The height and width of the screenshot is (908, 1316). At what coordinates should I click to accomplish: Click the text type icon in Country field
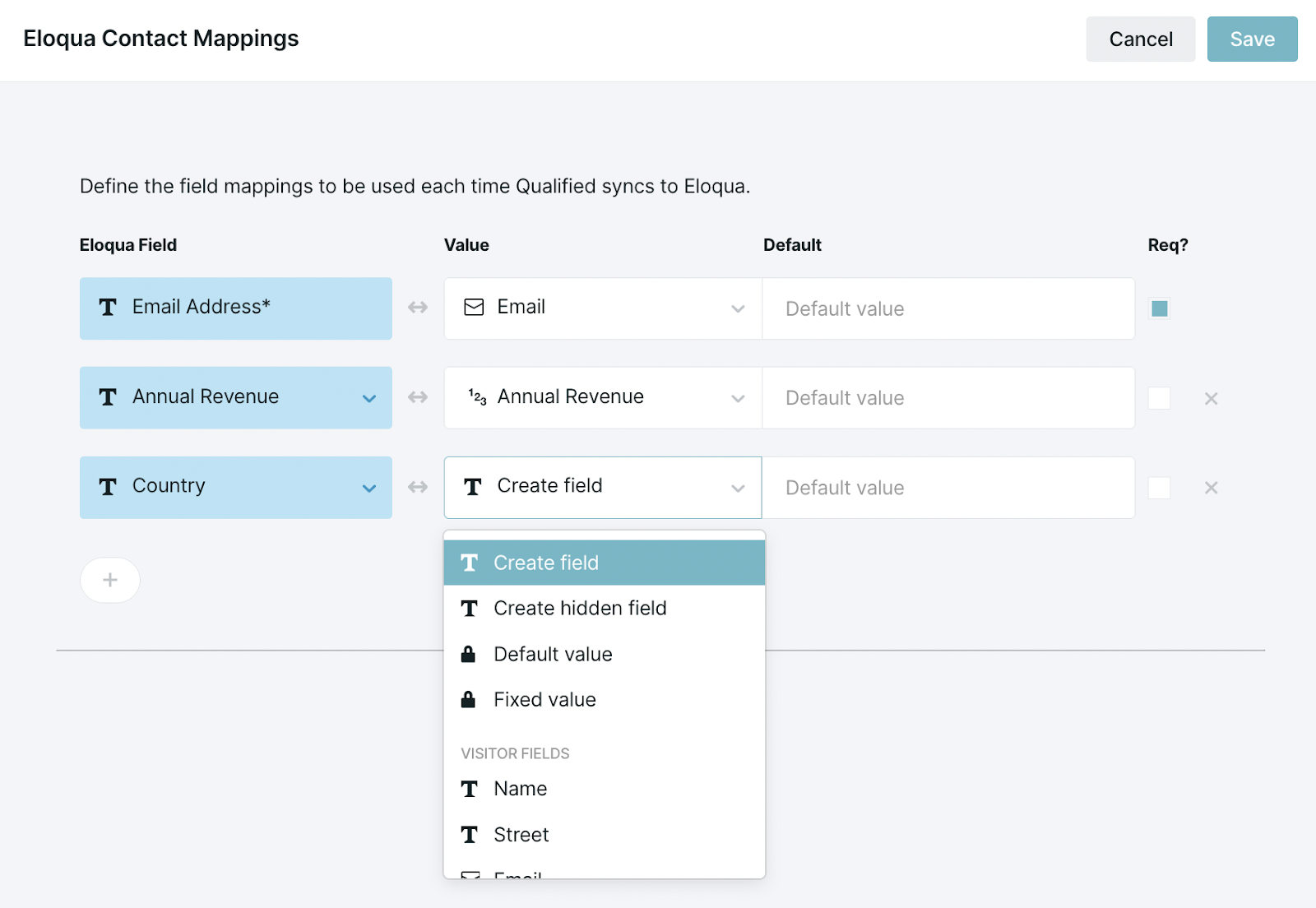[108, 487]
